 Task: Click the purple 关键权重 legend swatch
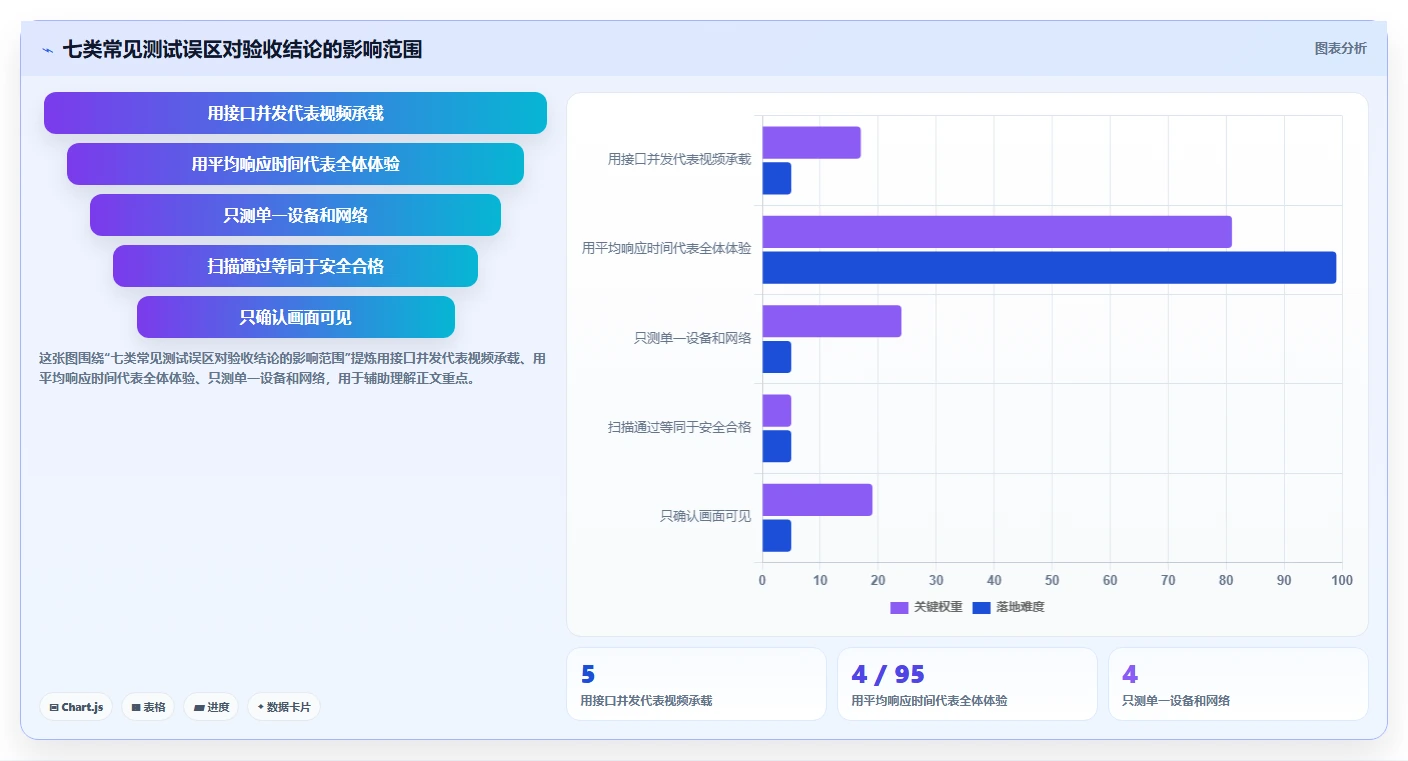(899, 607)
